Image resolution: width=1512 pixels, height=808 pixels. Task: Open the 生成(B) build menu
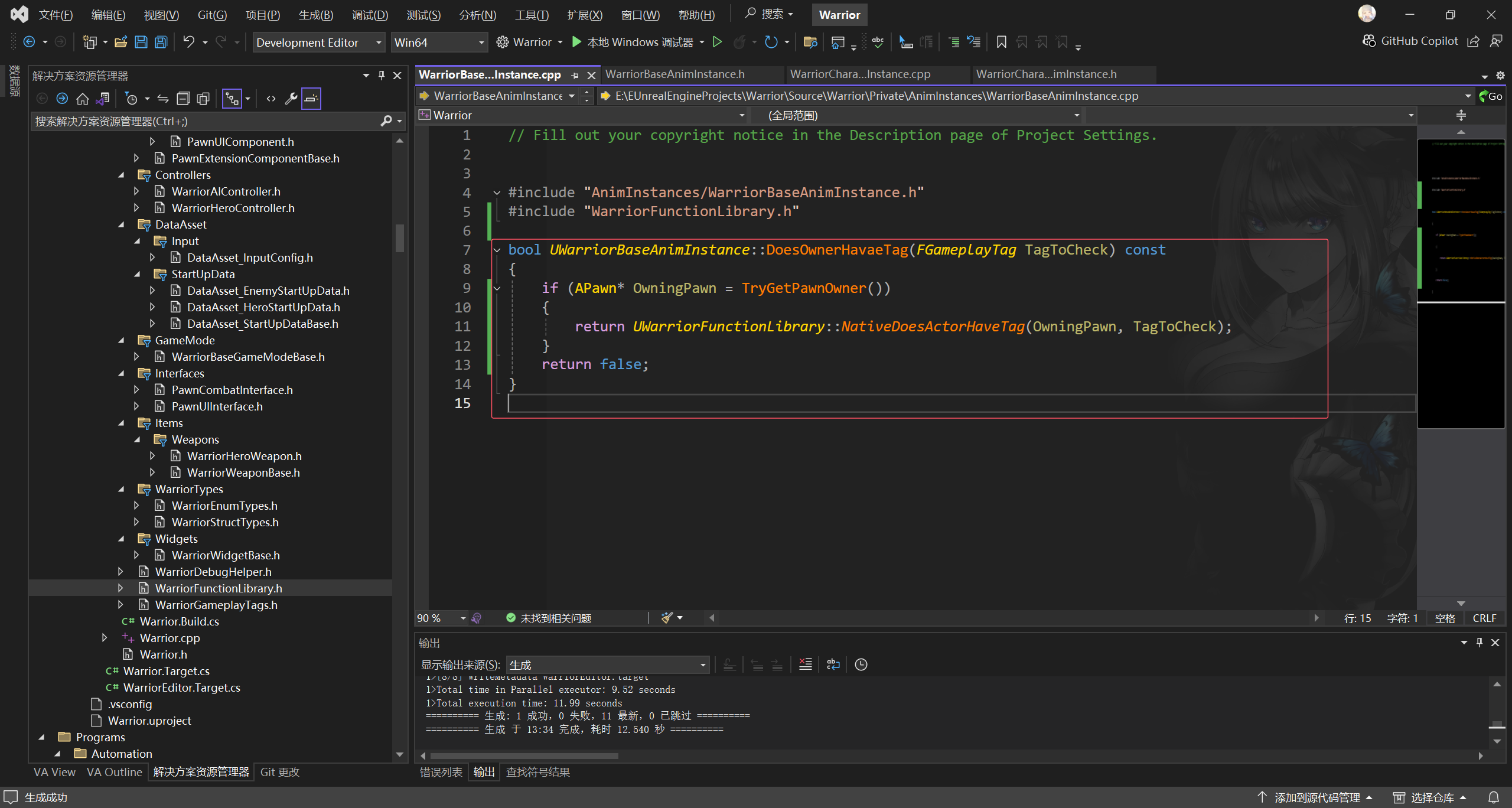[315, 15]
